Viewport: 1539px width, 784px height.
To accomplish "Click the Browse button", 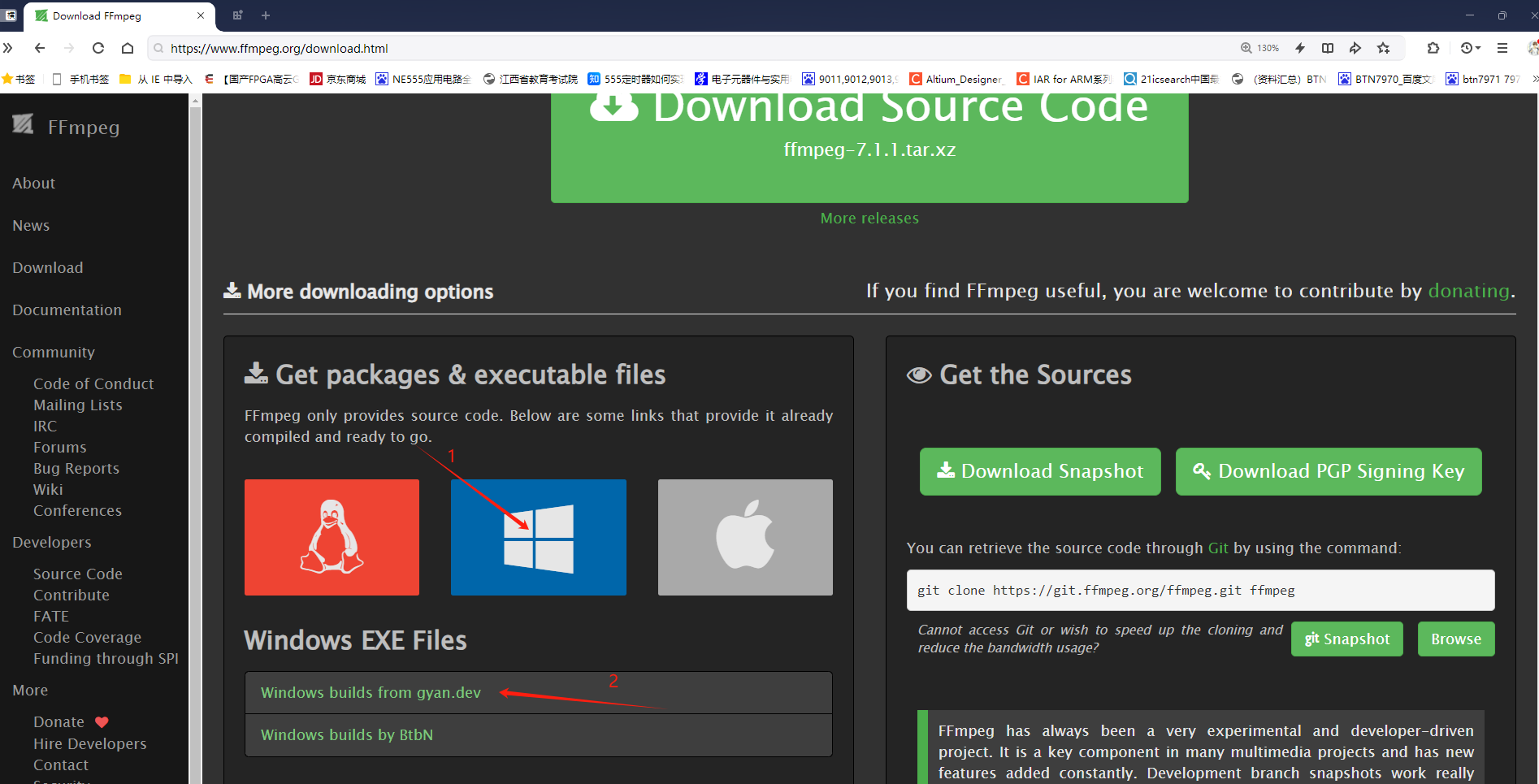I will pos(1456,639).
